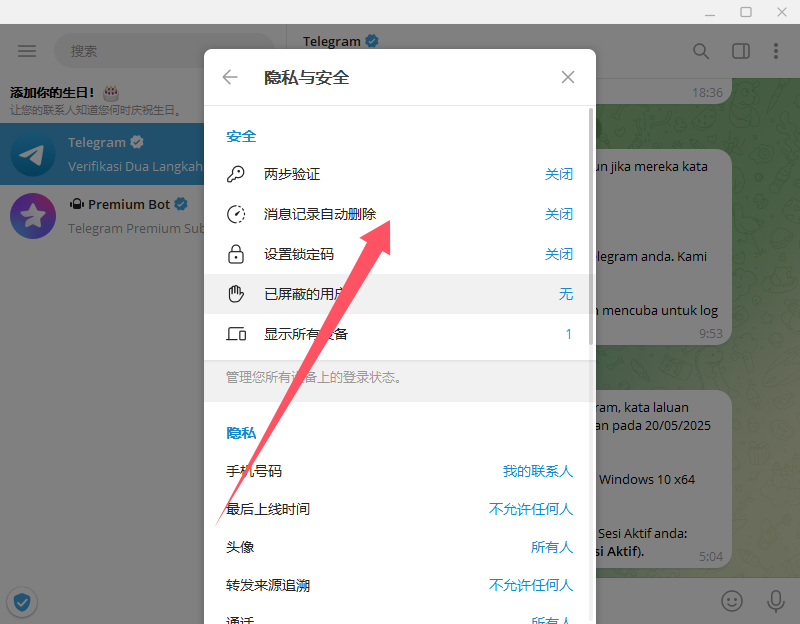
Task: Close the 隐私与安全 dialog with X
Action: tap(568, 77)
